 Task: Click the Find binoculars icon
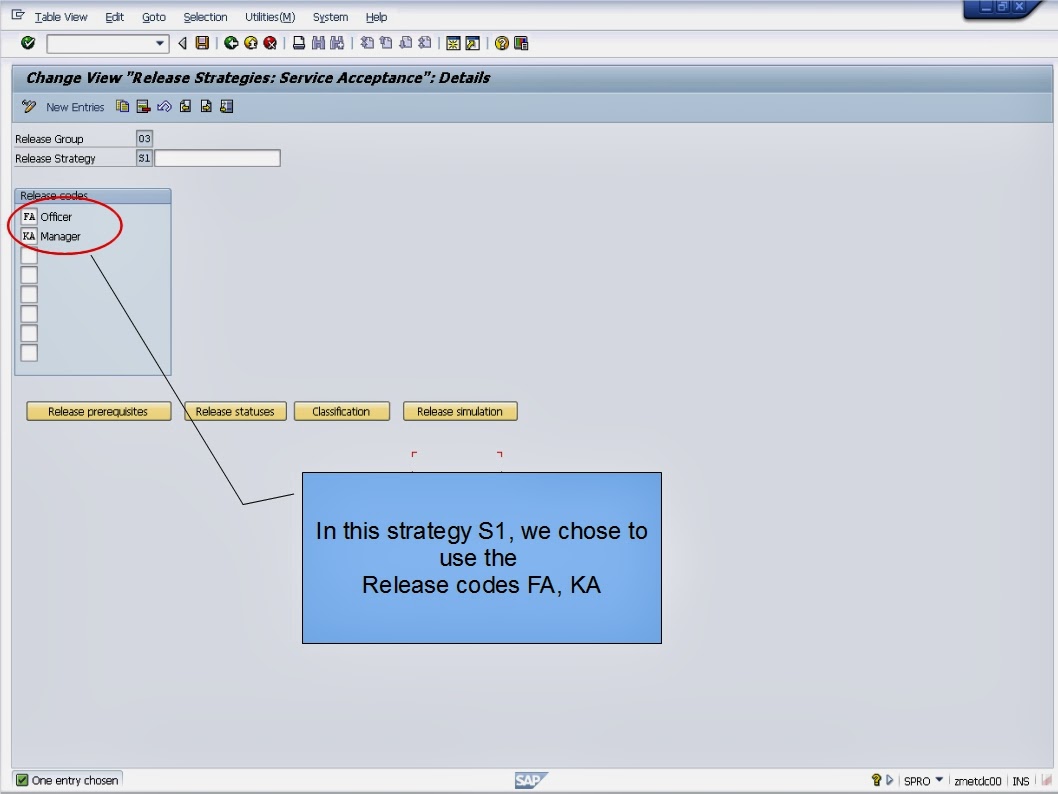pyautogui.click(x=318, y=43)
